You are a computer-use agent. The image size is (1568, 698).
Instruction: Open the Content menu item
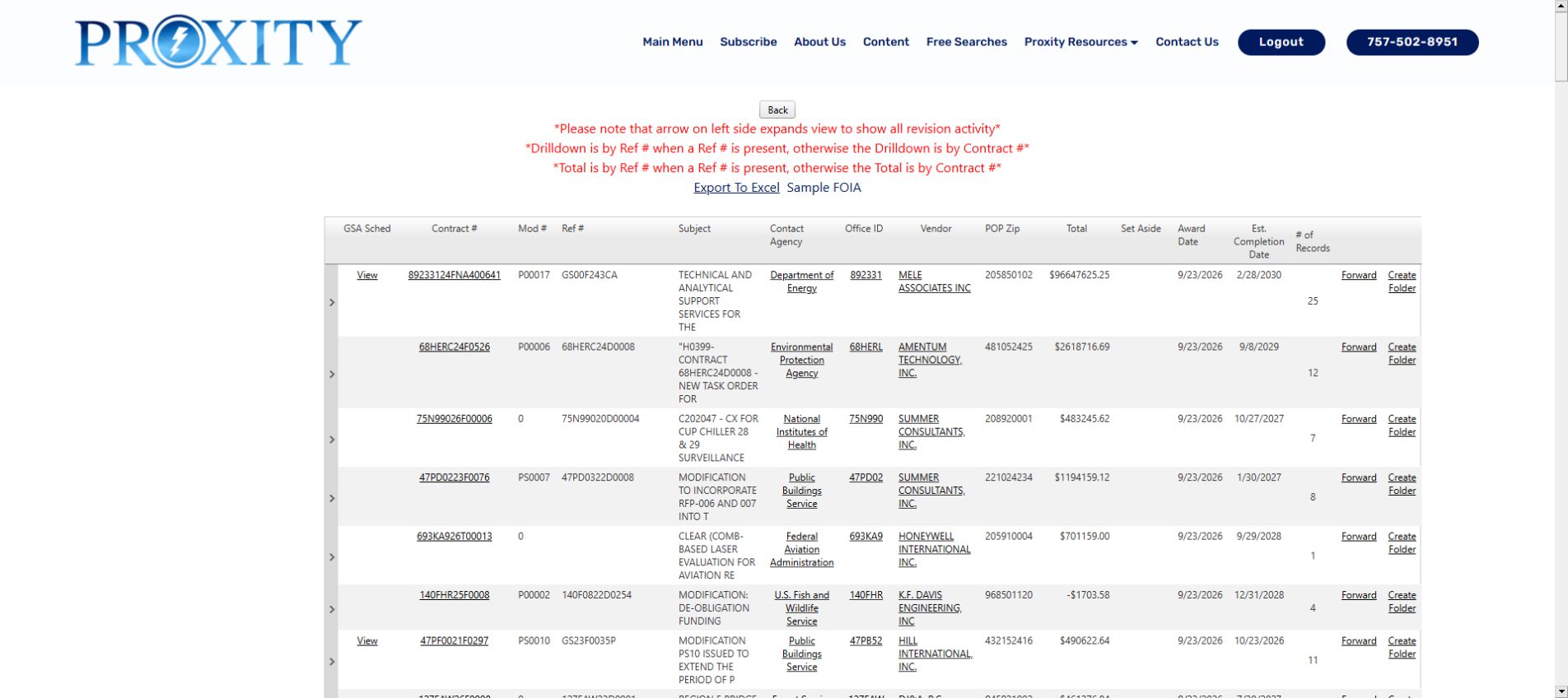pos(886,42)
